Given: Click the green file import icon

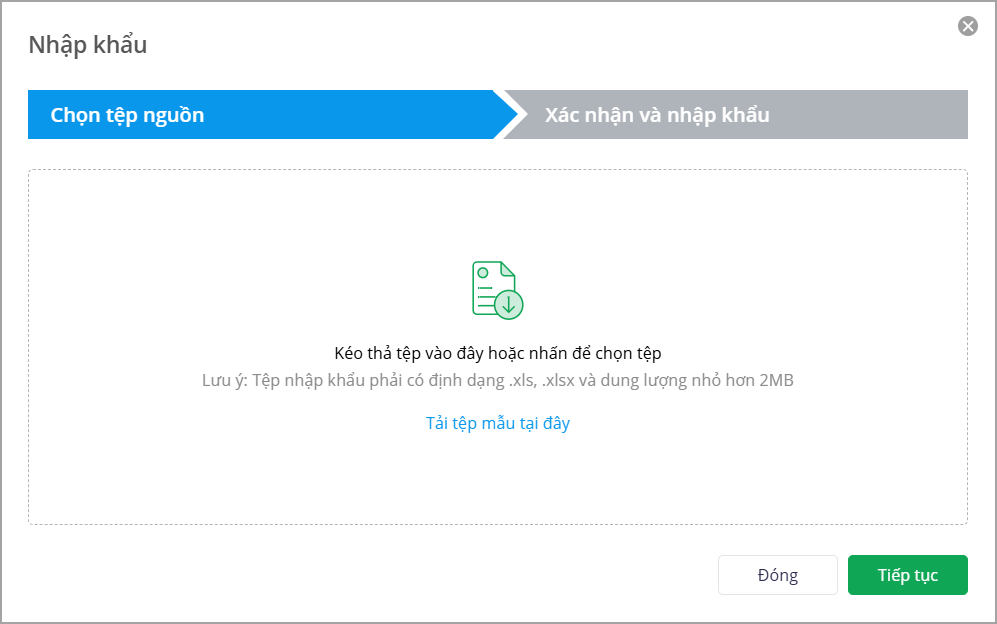Looking at the screenshot, I should point(497,290).
